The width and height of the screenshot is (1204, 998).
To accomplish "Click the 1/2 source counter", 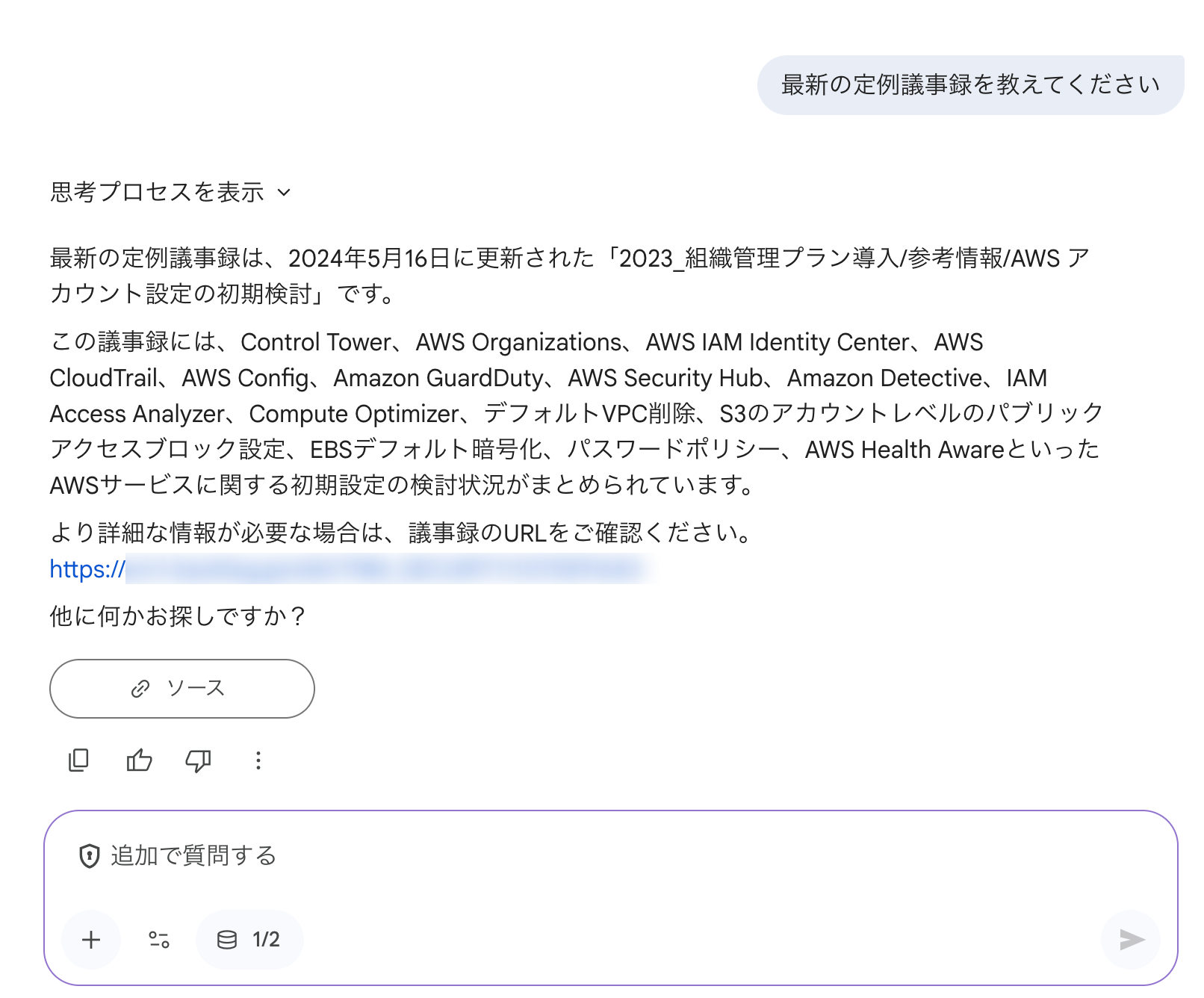I will pos(264,940).
